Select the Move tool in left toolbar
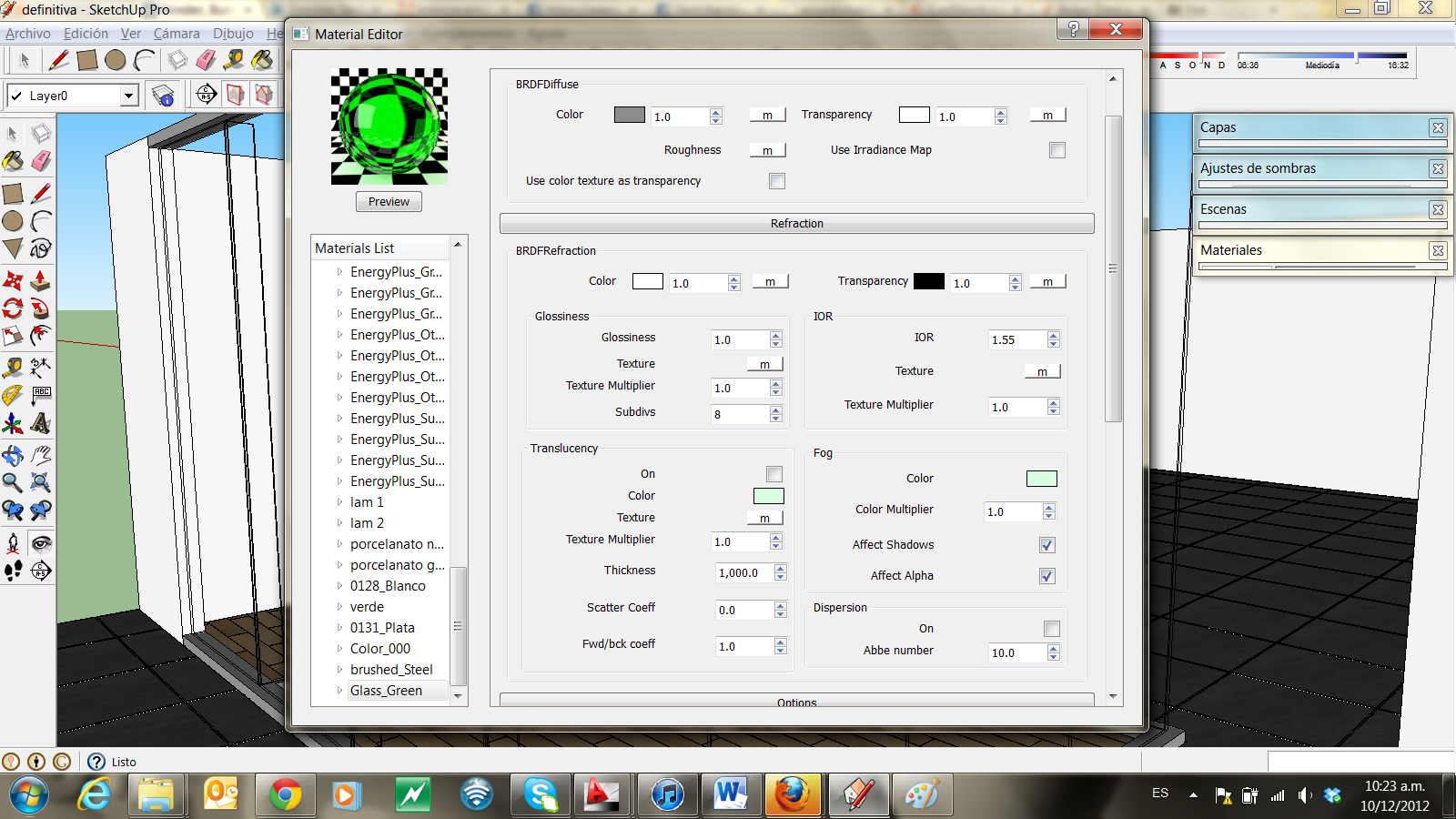1456x819 pixels. pyautogui.click(x=13, y=280)
